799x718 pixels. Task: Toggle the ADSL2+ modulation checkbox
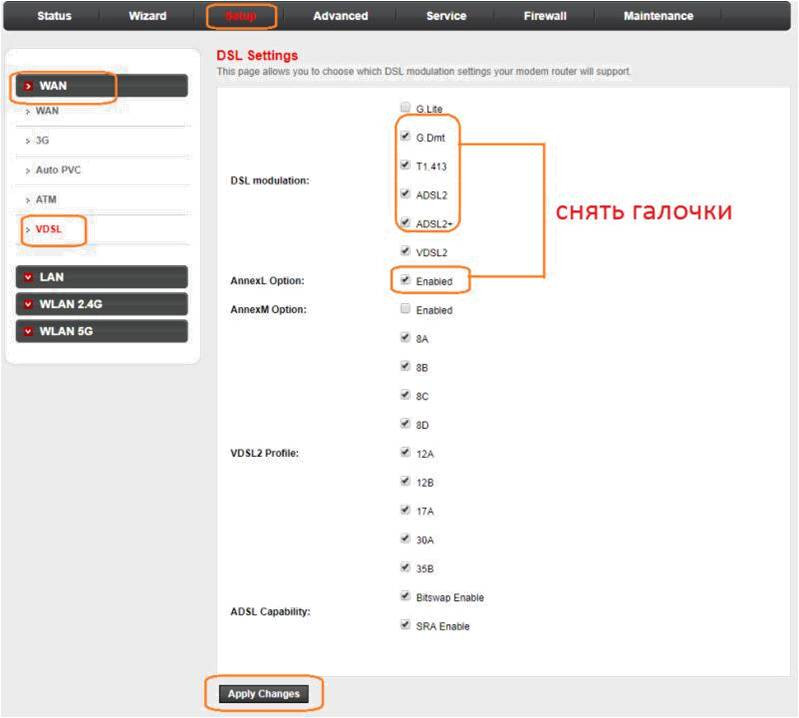405,223
